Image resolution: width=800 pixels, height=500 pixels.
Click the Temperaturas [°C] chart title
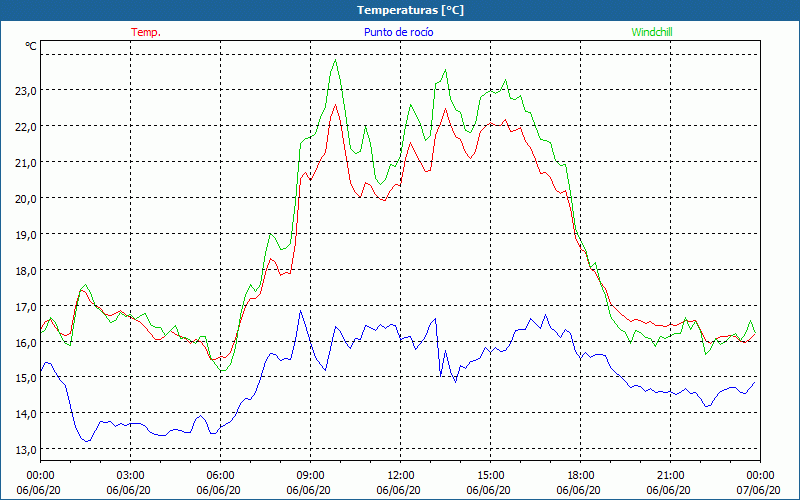(x=410, y=10)
